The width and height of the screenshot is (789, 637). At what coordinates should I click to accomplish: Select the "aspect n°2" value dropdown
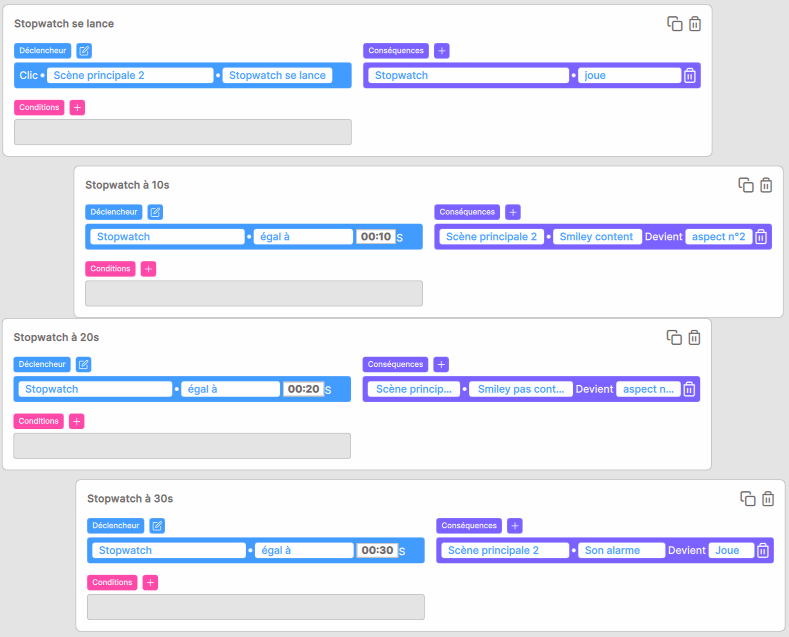tap(719, 237)
